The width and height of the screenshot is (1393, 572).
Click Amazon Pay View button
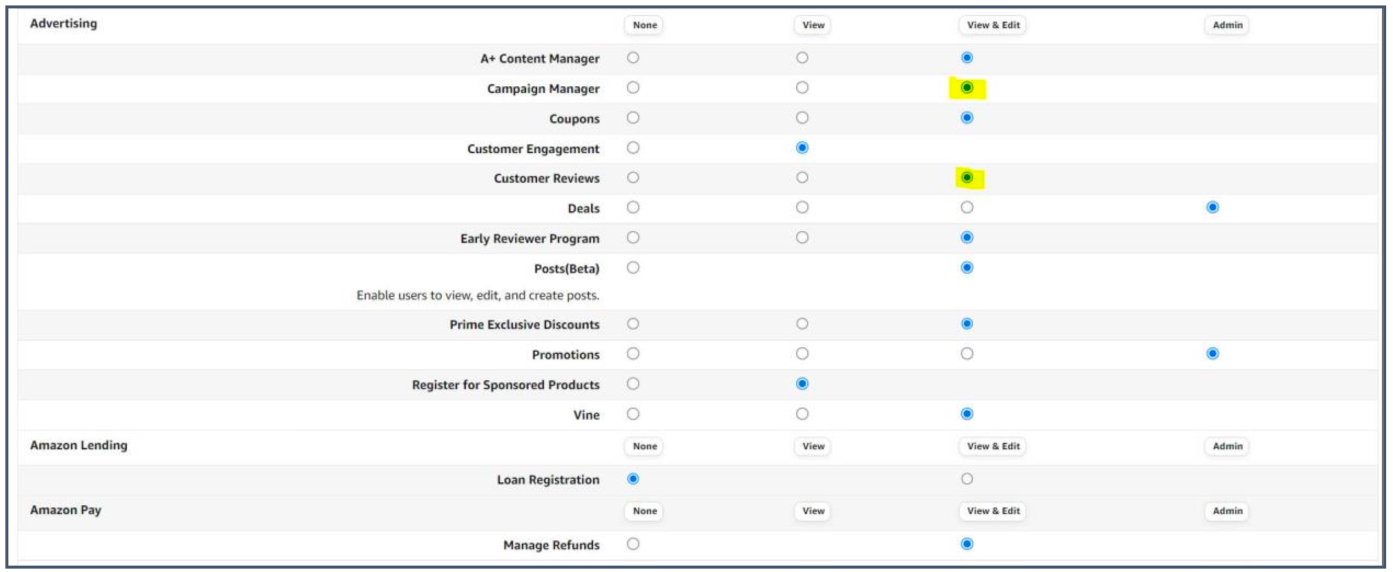tap(813, 511)
